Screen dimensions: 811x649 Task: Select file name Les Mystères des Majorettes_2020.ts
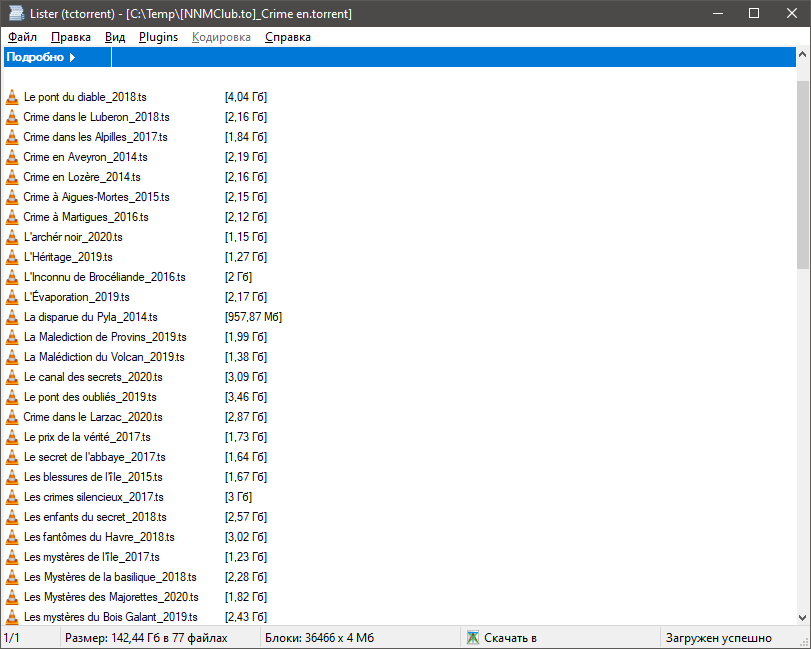[111, 597]
